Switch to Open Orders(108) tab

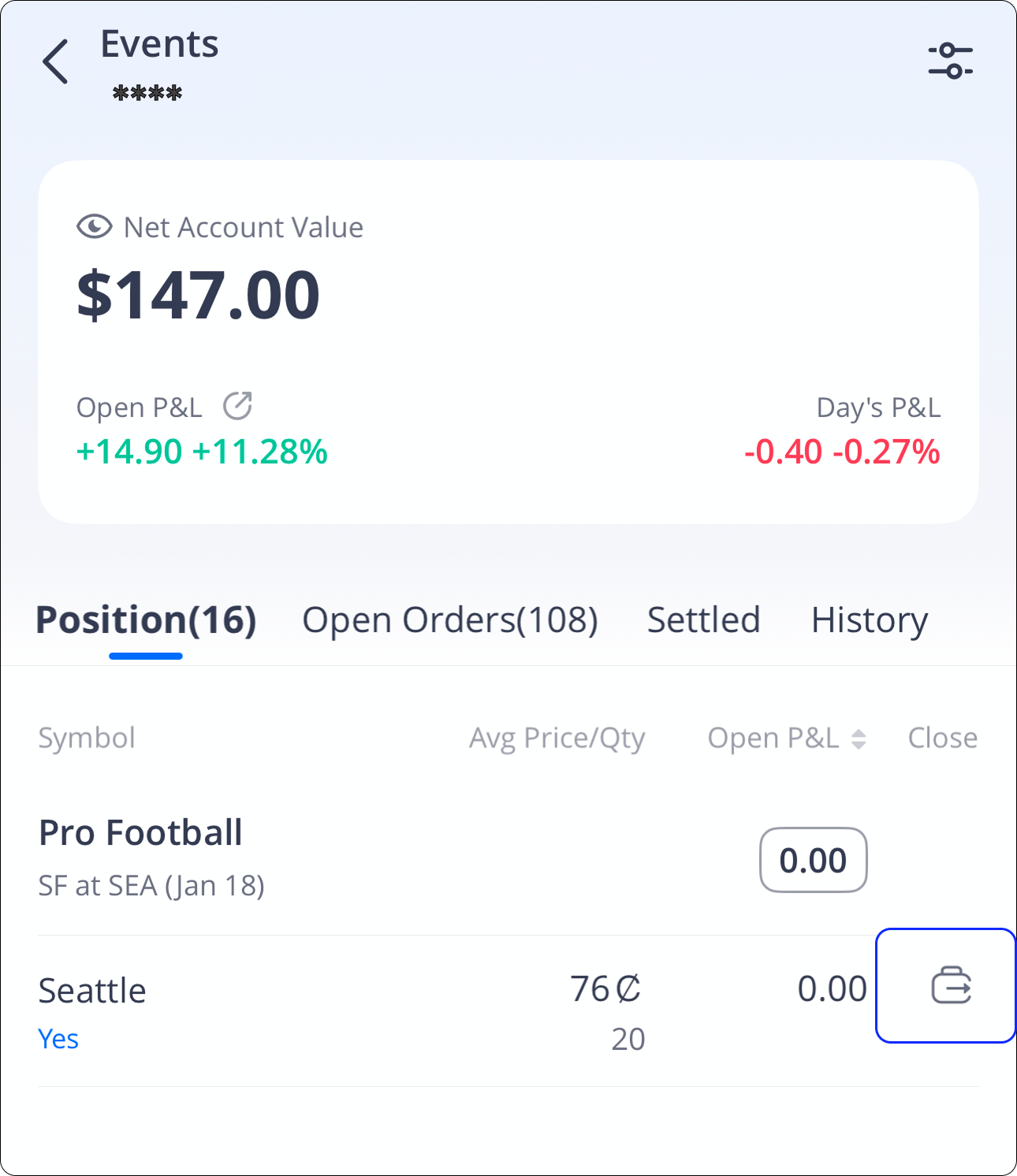pos(449,620)
